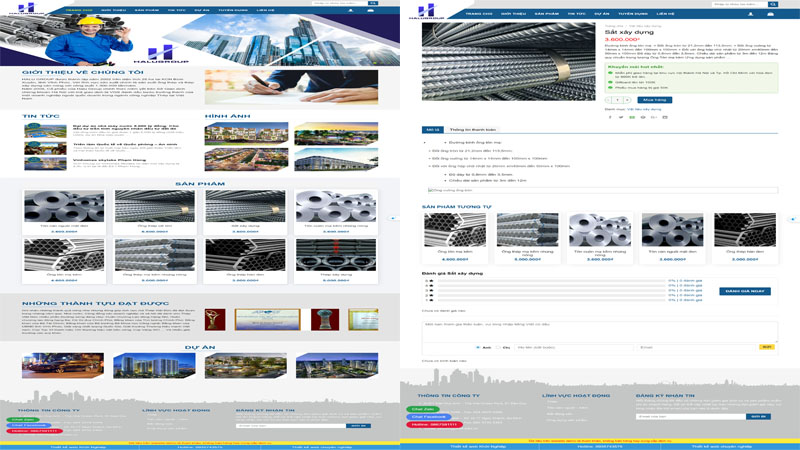
Task: Click the blue Chat Facebook badge on the product page
Action: click(x=429, y=417)
